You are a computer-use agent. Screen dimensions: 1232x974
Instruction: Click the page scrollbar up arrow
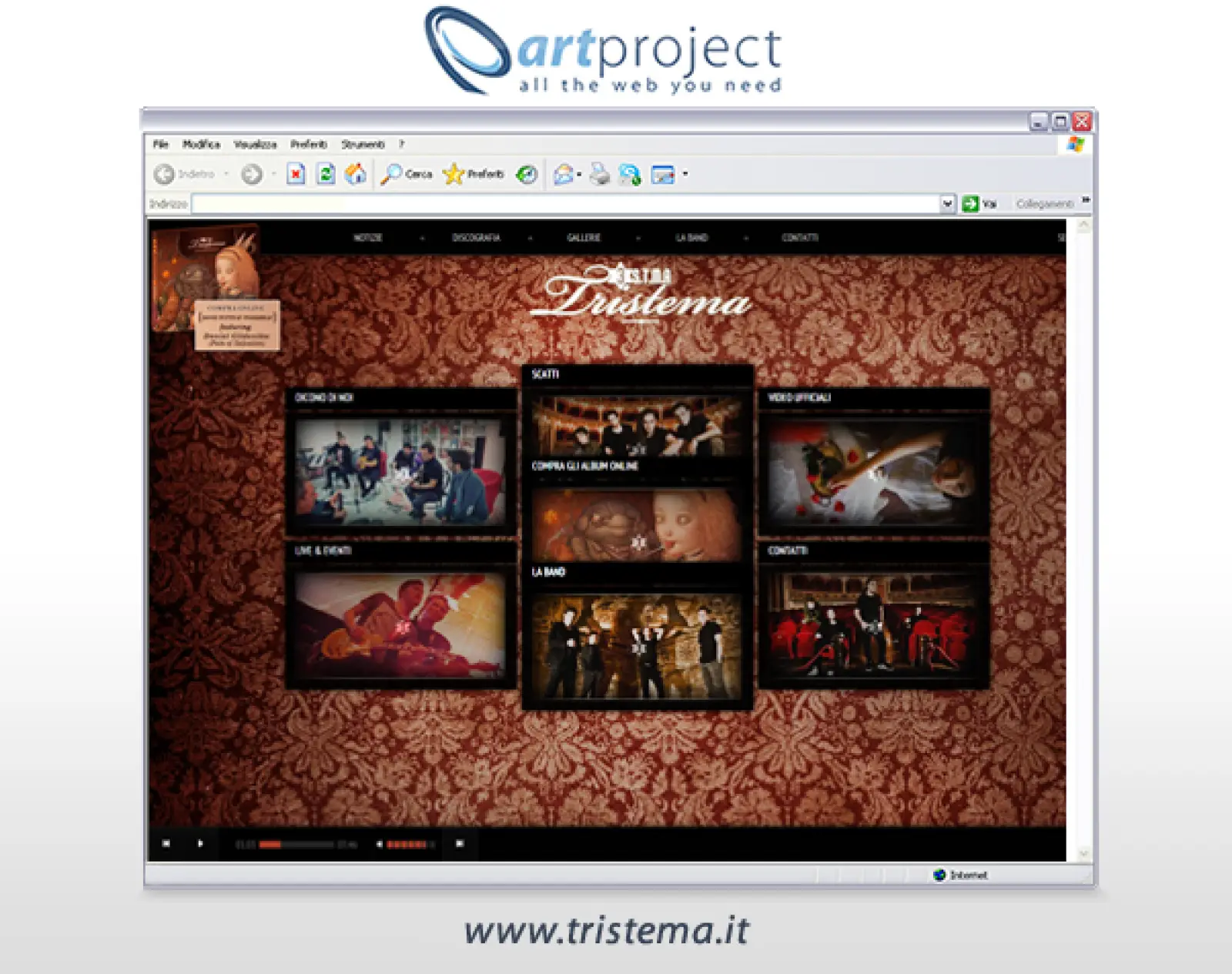click(1083, 226)
